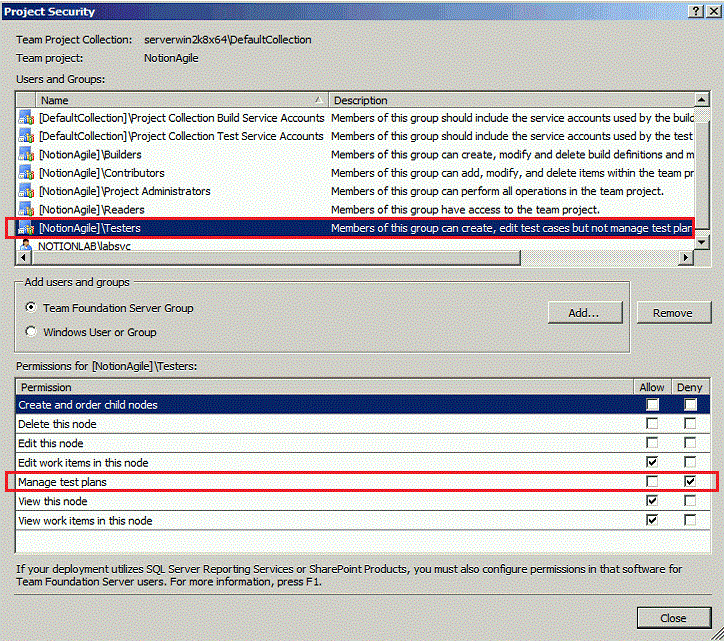This screenshot has height=641, width=724.
Task: Check Allow for Manage test plans
Action: coord(652,481)
